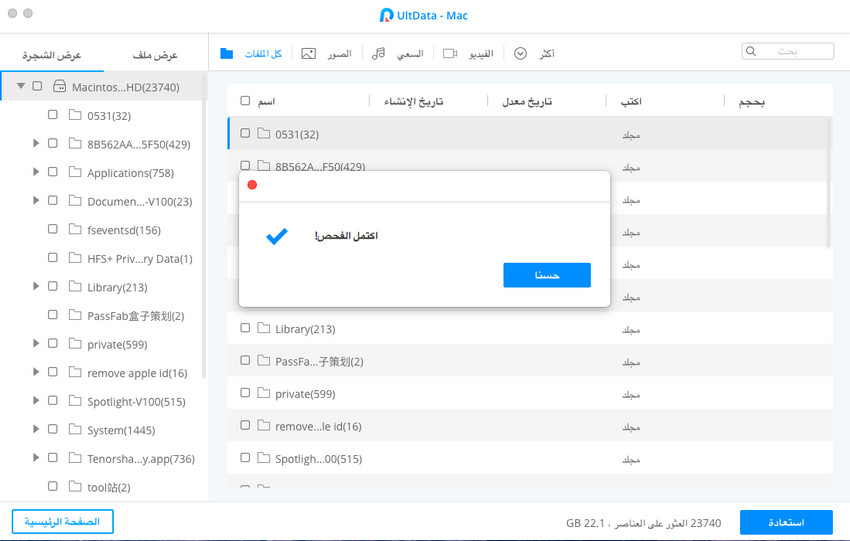Click the private(599) folder icon in table

pyautogui.click(x=263, y=393)
